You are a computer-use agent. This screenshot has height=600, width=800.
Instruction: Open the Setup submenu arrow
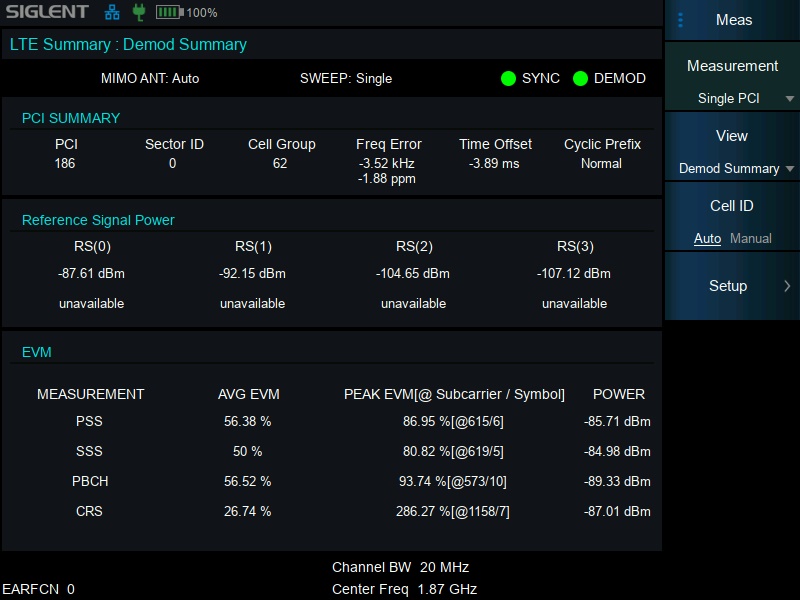click(x=788, y=286)
